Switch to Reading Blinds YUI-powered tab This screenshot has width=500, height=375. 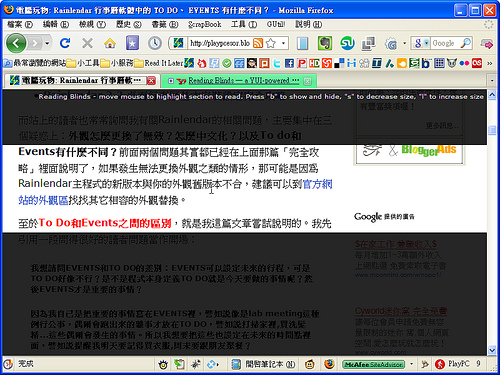coord(238,81)
